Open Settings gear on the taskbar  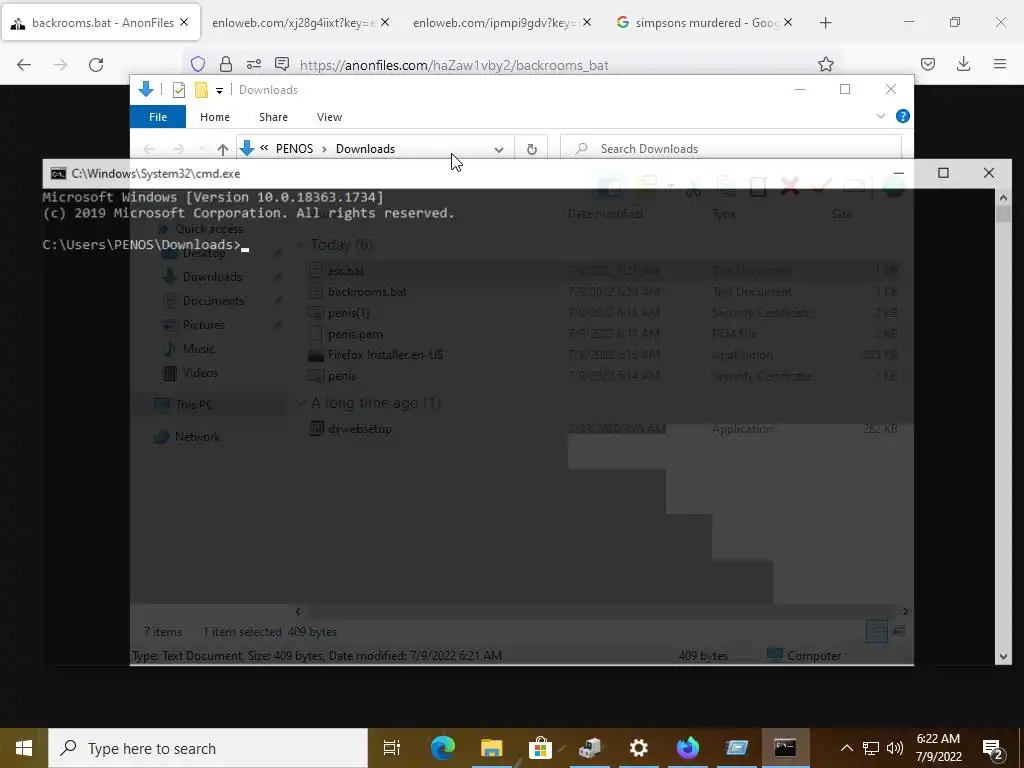click(638, 748)
